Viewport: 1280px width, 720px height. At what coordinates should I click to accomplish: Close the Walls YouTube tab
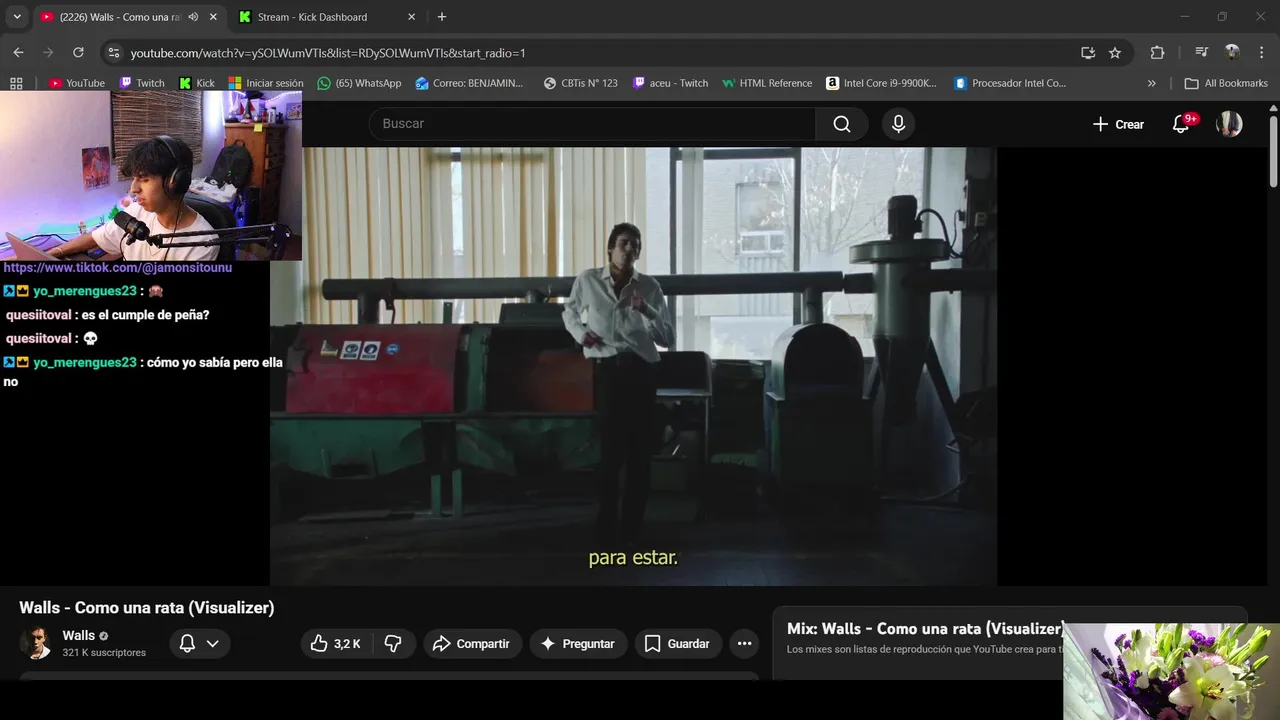(x=213, y=17)
